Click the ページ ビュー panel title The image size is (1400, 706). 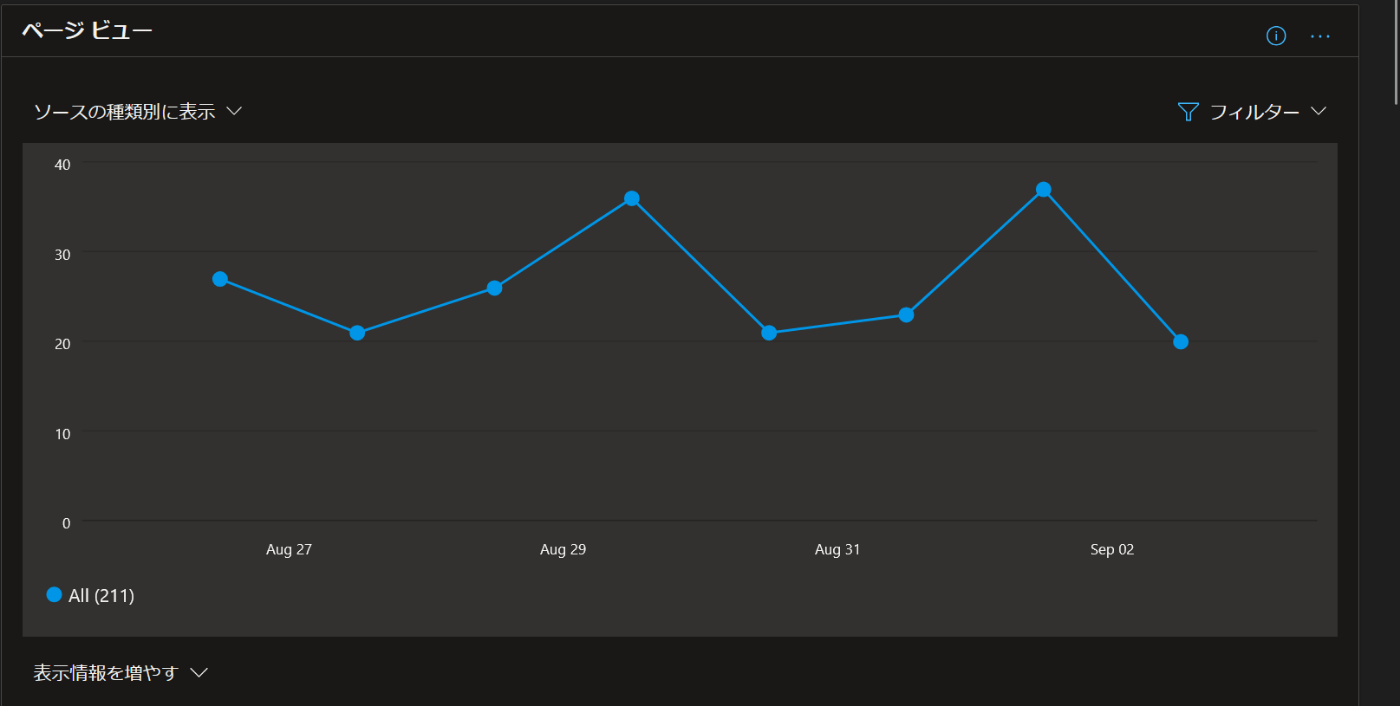pos(87,31)
